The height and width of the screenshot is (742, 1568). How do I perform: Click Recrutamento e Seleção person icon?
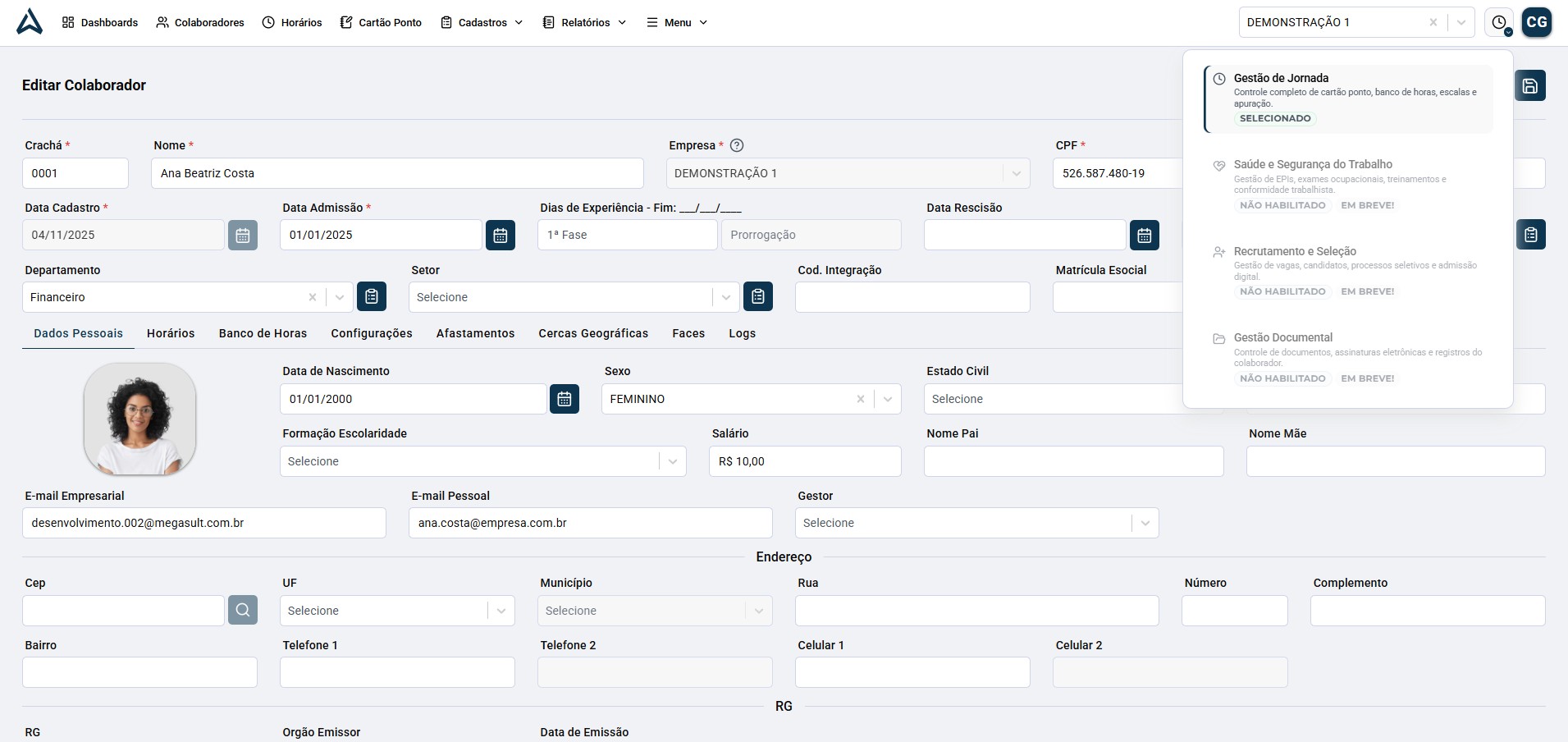point(1219,252)
